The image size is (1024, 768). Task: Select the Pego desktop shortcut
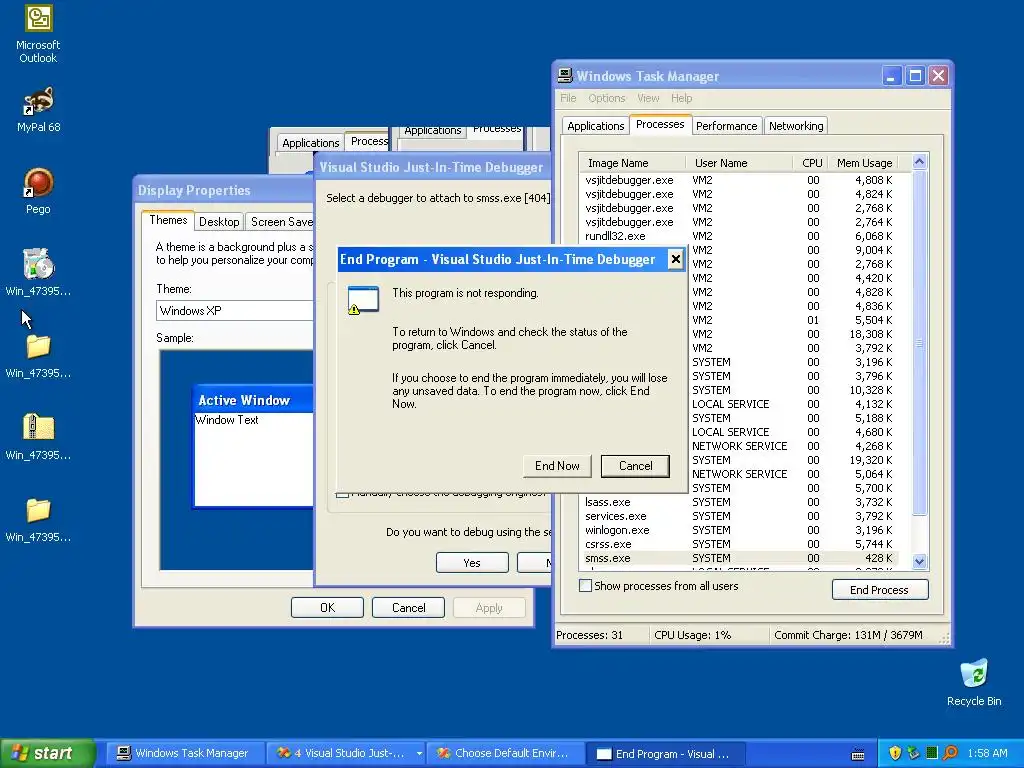38,191
